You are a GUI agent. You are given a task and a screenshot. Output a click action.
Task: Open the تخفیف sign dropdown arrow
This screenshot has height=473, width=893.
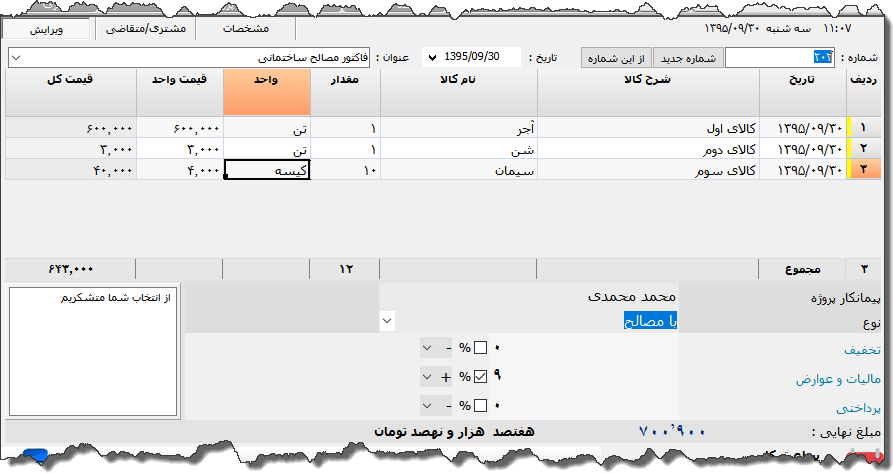click(427, 347)
